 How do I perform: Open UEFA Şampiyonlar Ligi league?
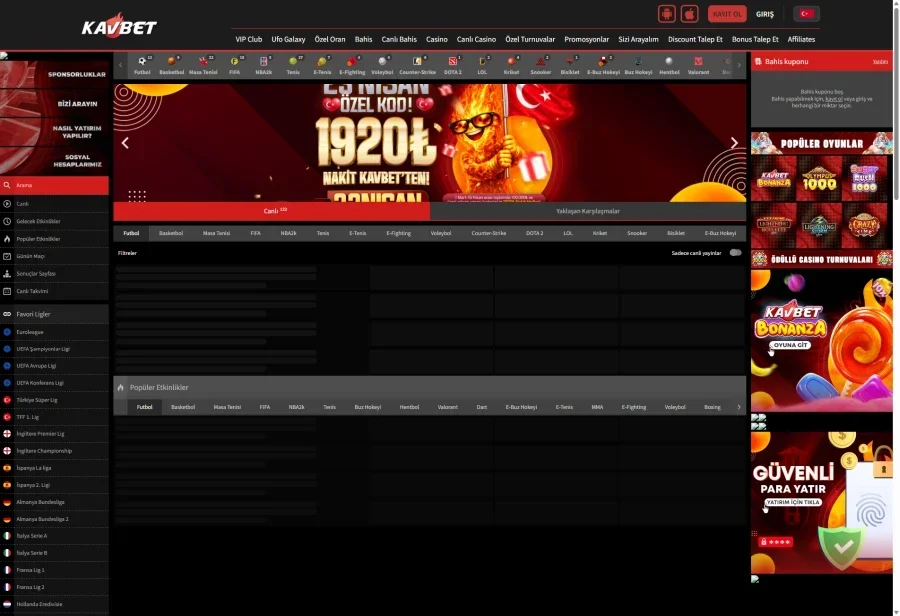click(55, 349)
